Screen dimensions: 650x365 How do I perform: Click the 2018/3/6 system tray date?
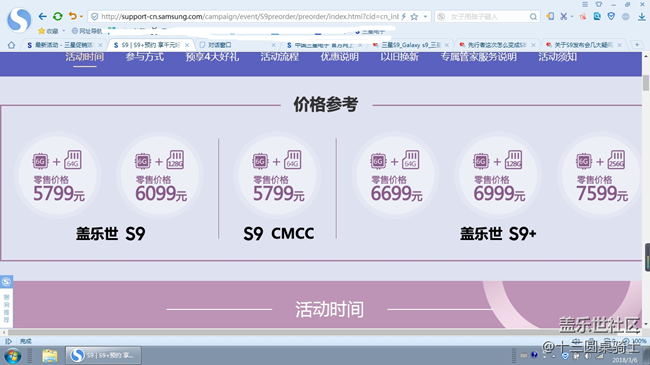[625, 360]
